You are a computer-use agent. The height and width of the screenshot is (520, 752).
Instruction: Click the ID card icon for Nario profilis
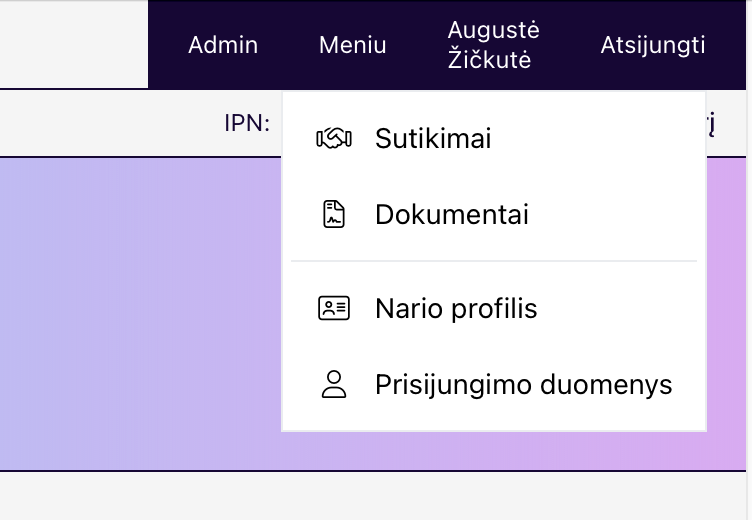pos(333,308)
